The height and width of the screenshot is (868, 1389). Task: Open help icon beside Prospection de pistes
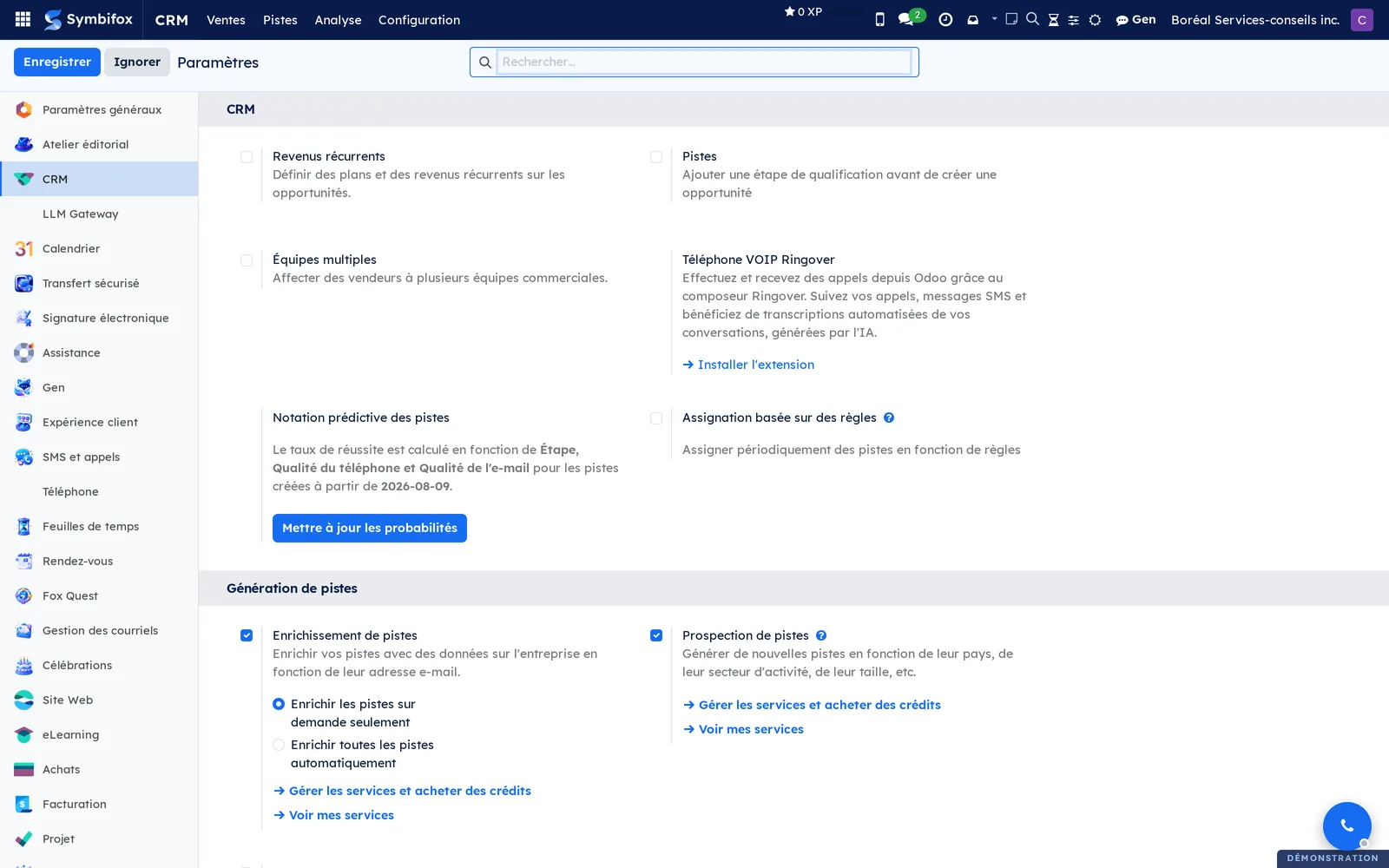(x=821, y=635)
